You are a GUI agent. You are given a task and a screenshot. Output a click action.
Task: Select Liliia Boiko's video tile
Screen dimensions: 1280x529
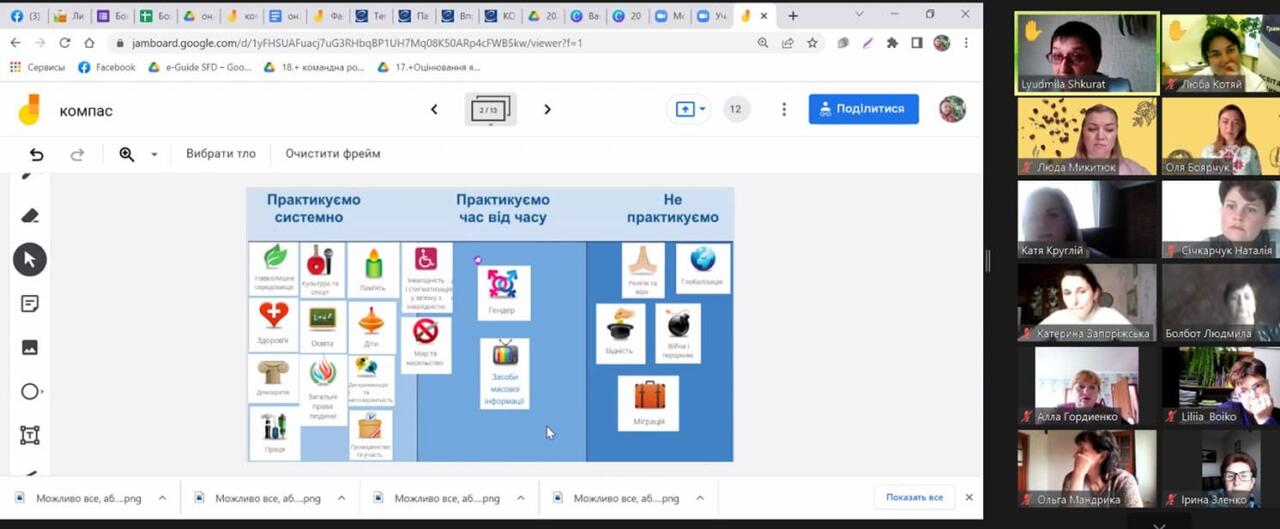coord(1221,386)
